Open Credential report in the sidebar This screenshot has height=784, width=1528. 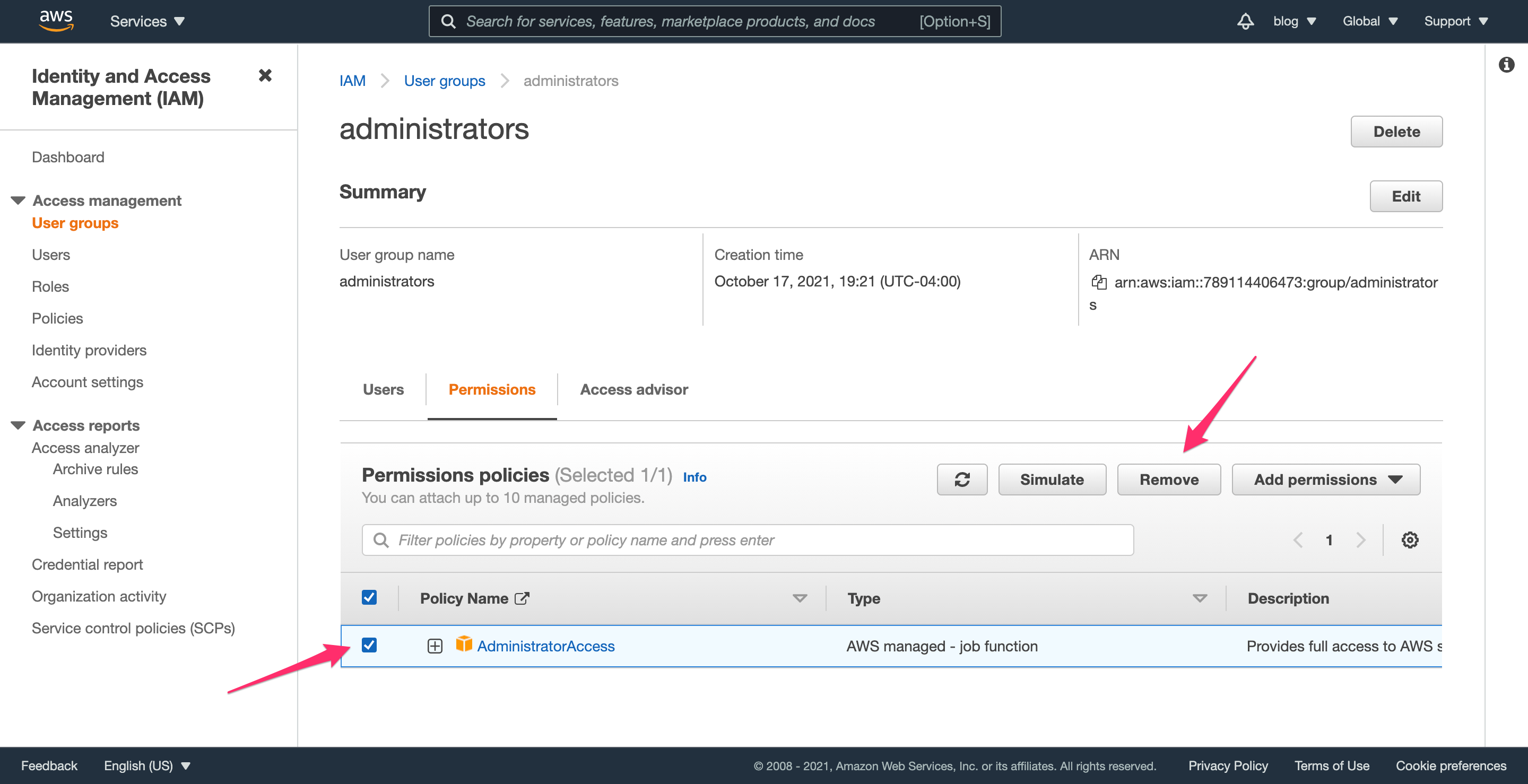[x=87, y=564]
